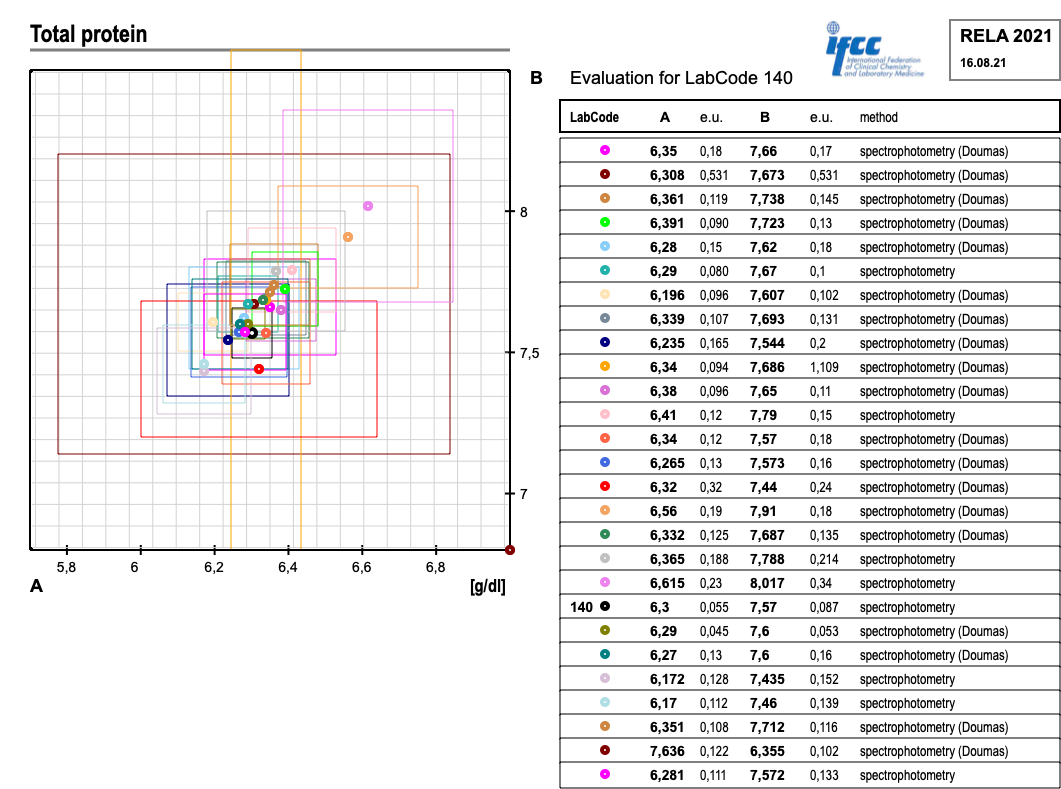This screenshot has width=1061, height=789.
Task: Select the orange data point below the violet one
Action: [x=348, y=237]
